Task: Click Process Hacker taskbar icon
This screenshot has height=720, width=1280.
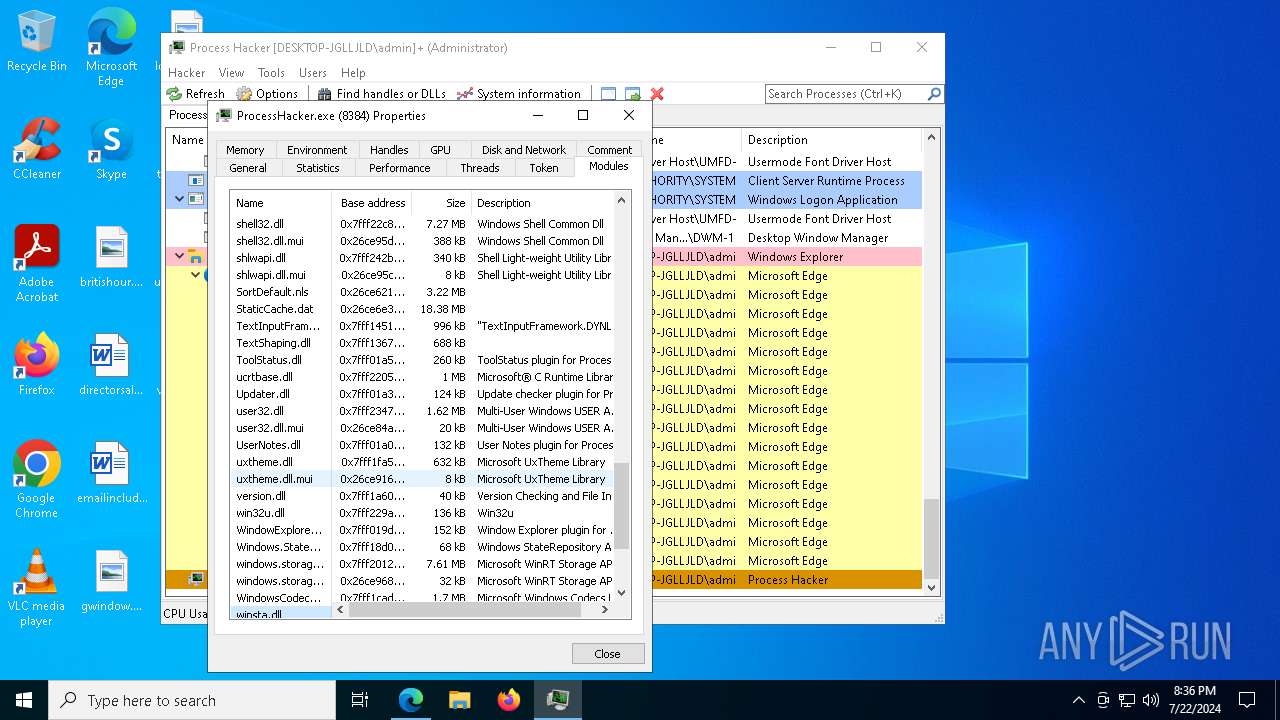Action: pos(557,700)
